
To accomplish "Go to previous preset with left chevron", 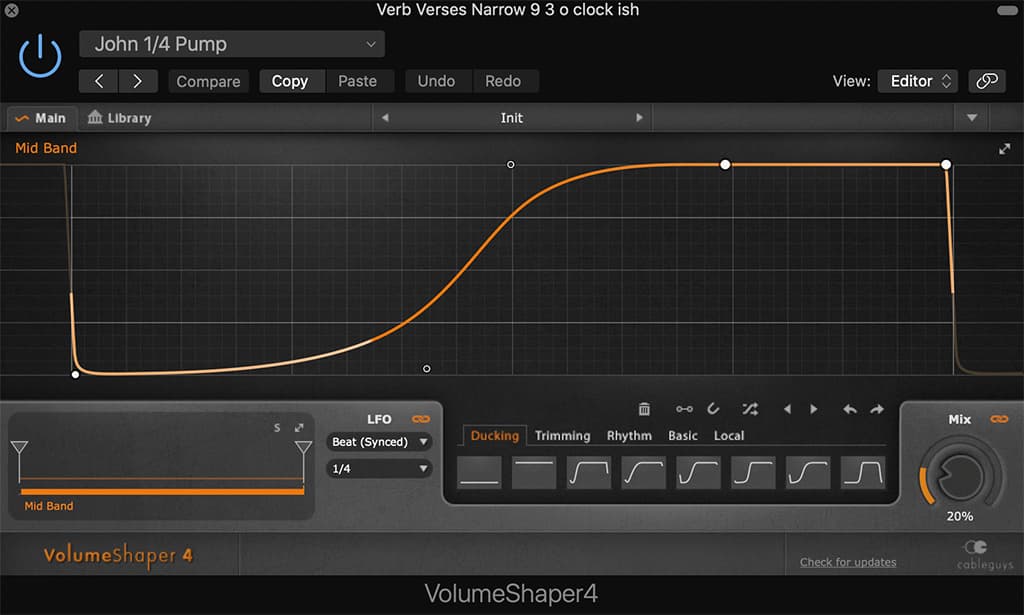I will point(99,81).
